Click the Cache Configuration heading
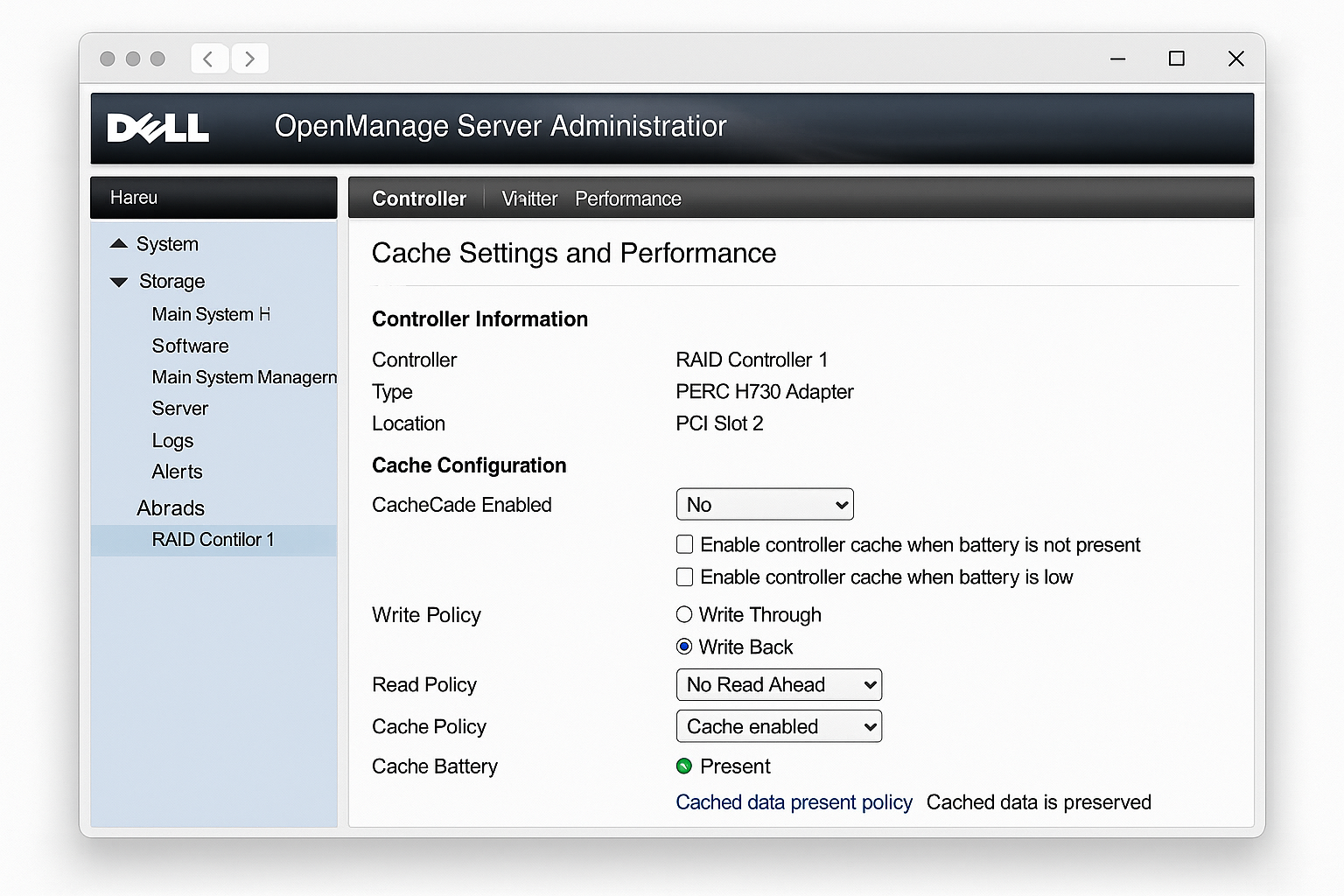Viewport: 1344px width, 896px height. (x=469, y=465)
